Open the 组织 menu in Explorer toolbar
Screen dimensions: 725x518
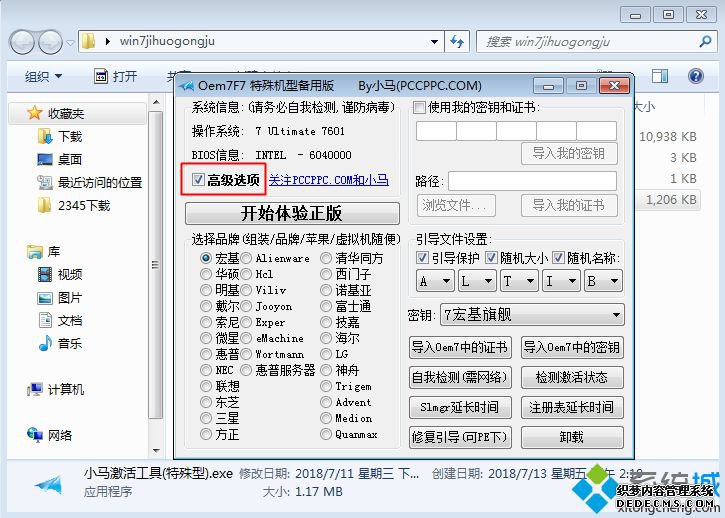43,76
